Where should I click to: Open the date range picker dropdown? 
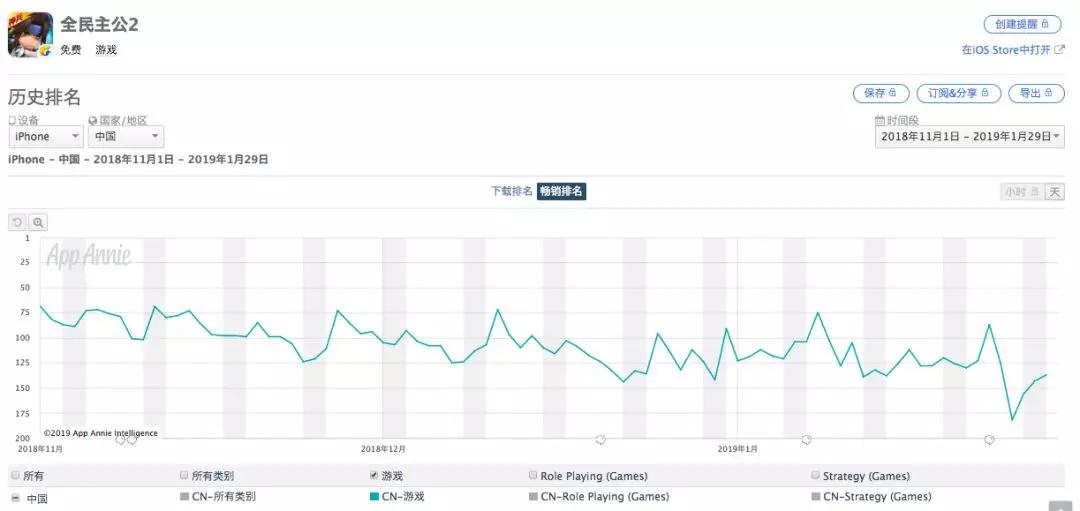pyautogui.click(x=970, y=136)
